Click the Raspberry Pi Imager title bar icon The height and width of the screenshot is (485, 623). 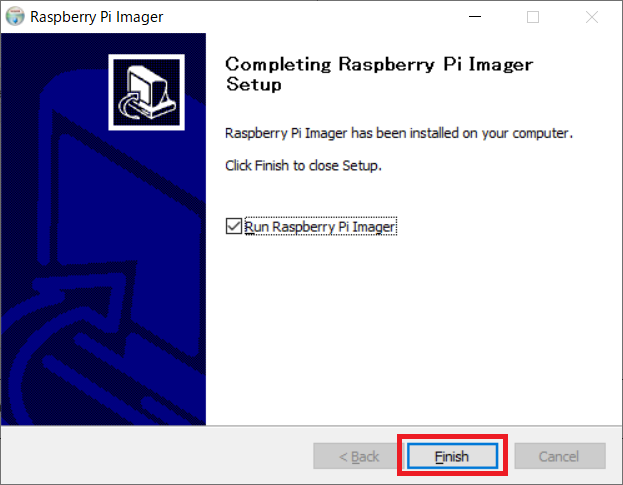pyautogui.click(x=15, y=17)
